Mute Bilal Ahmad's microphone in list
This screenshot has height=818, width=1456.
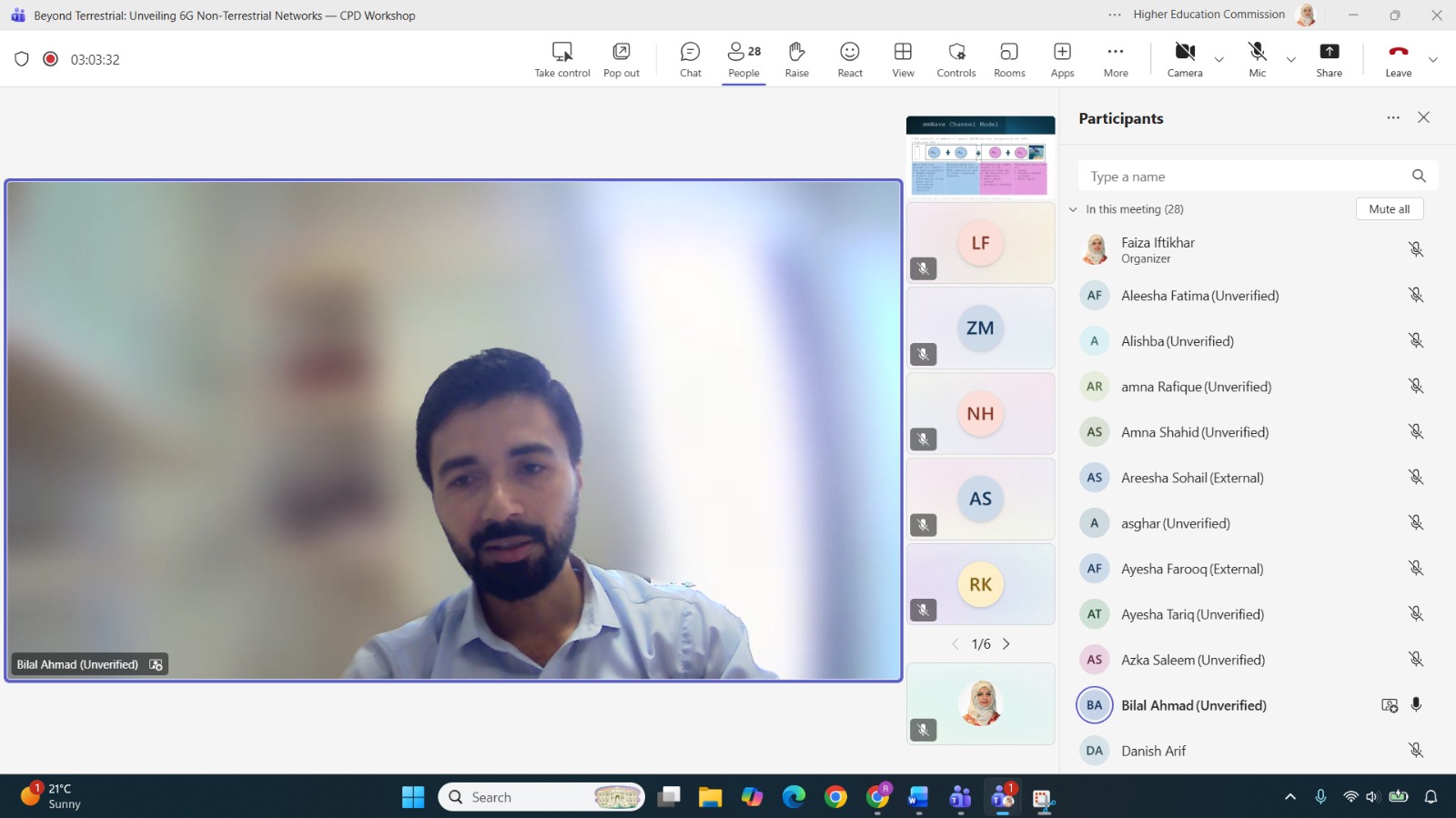pos(1416,705)
